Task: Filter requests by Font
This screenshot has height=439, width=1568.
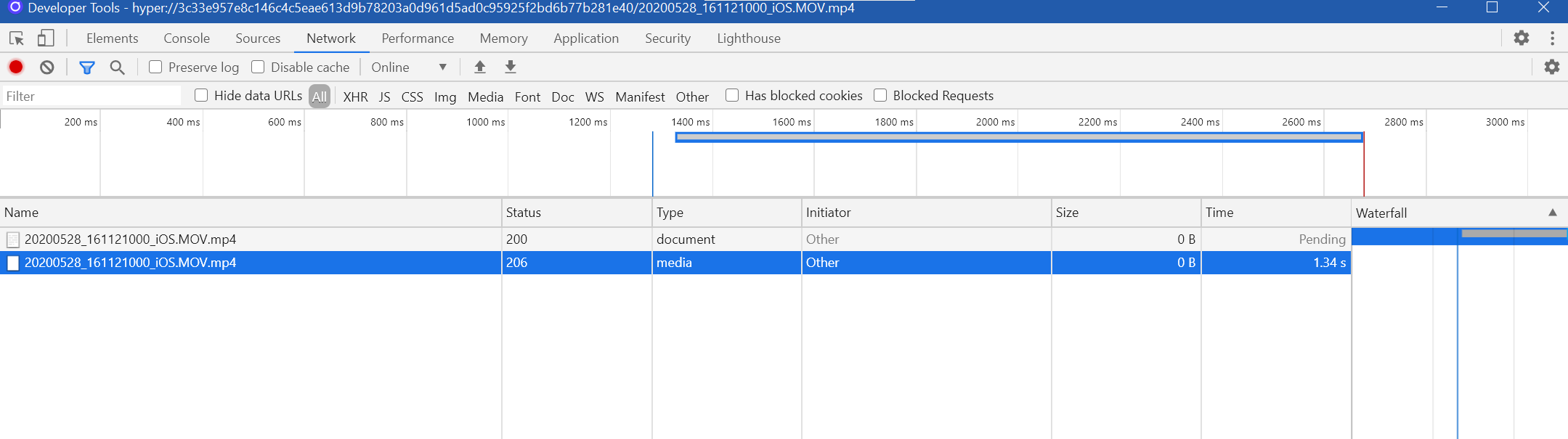Action: point(527,97)
